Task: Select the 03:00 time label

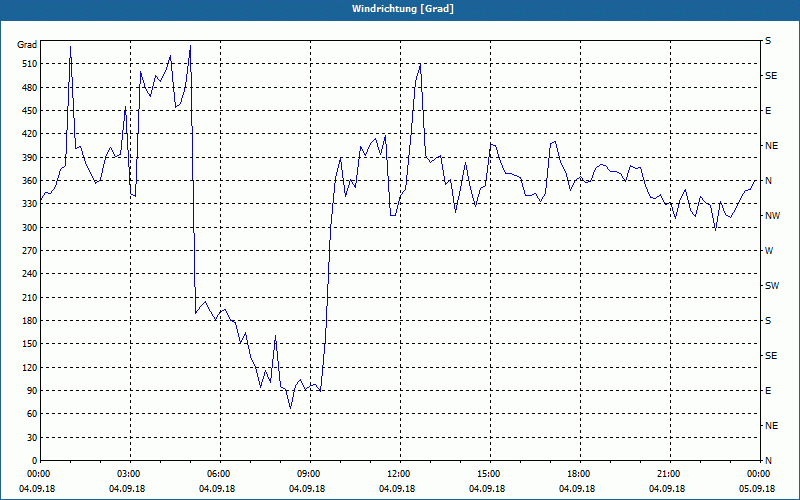Action: pyautogui.click(x=130, y=474)
